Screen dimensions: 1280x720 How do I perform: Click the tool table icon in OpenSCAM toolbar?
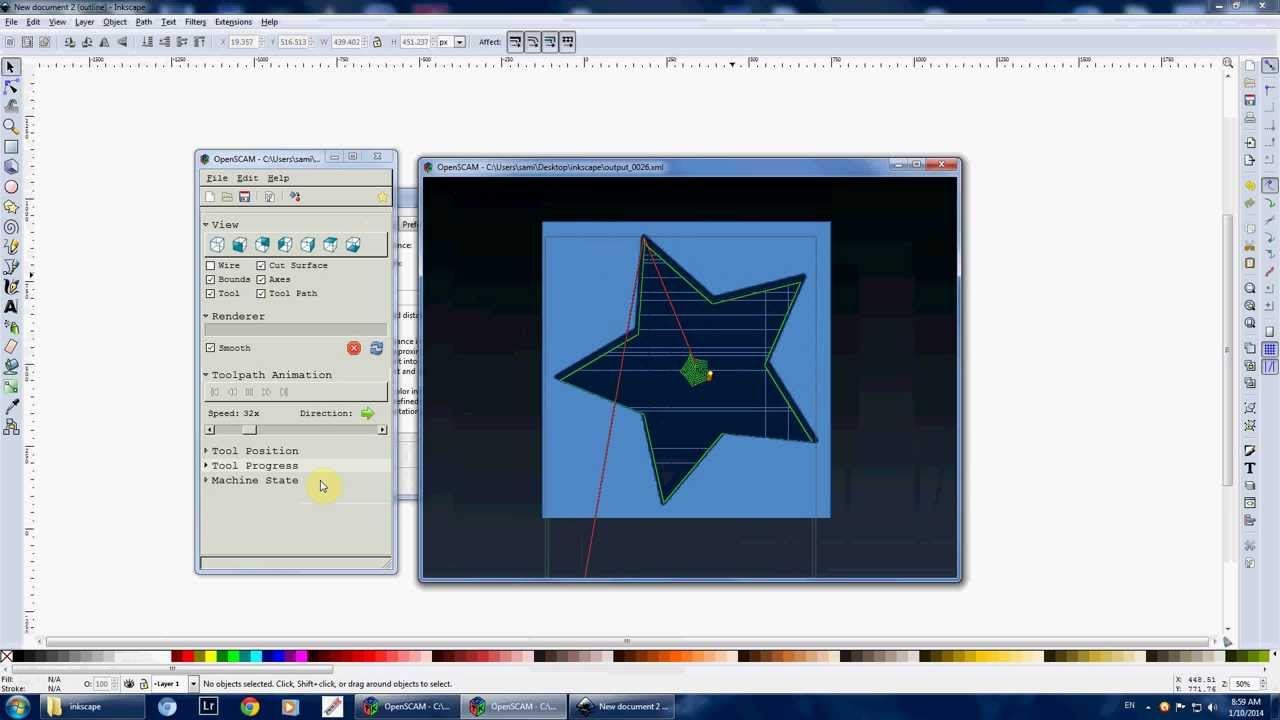point(294,197)
